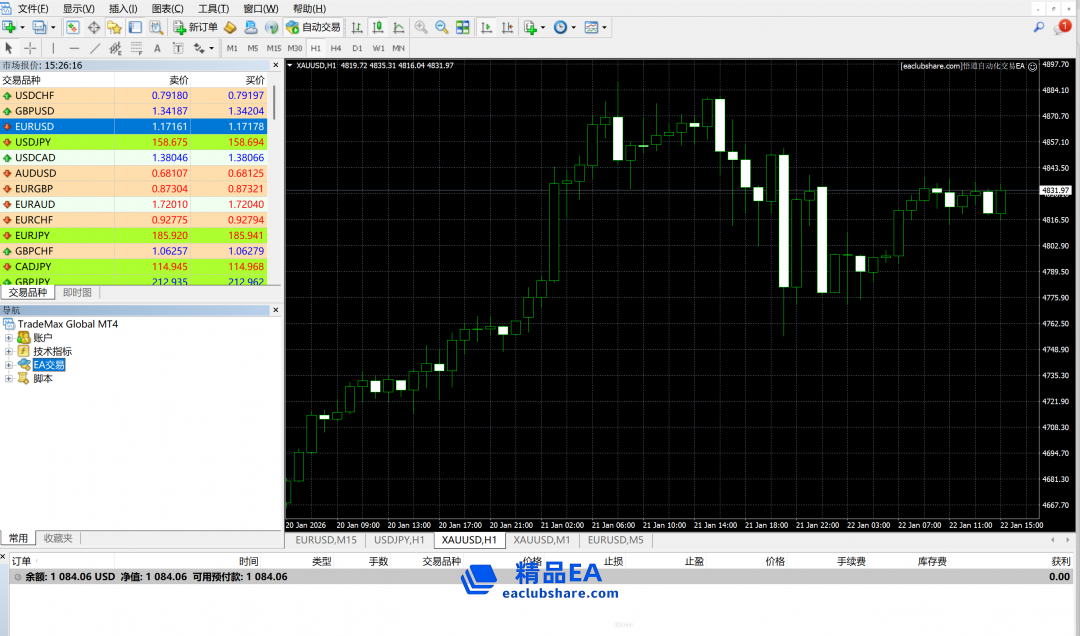Screen dimensions: 1080x636
Task: Select the text label 'A' tool
Action: click(157, 48)
